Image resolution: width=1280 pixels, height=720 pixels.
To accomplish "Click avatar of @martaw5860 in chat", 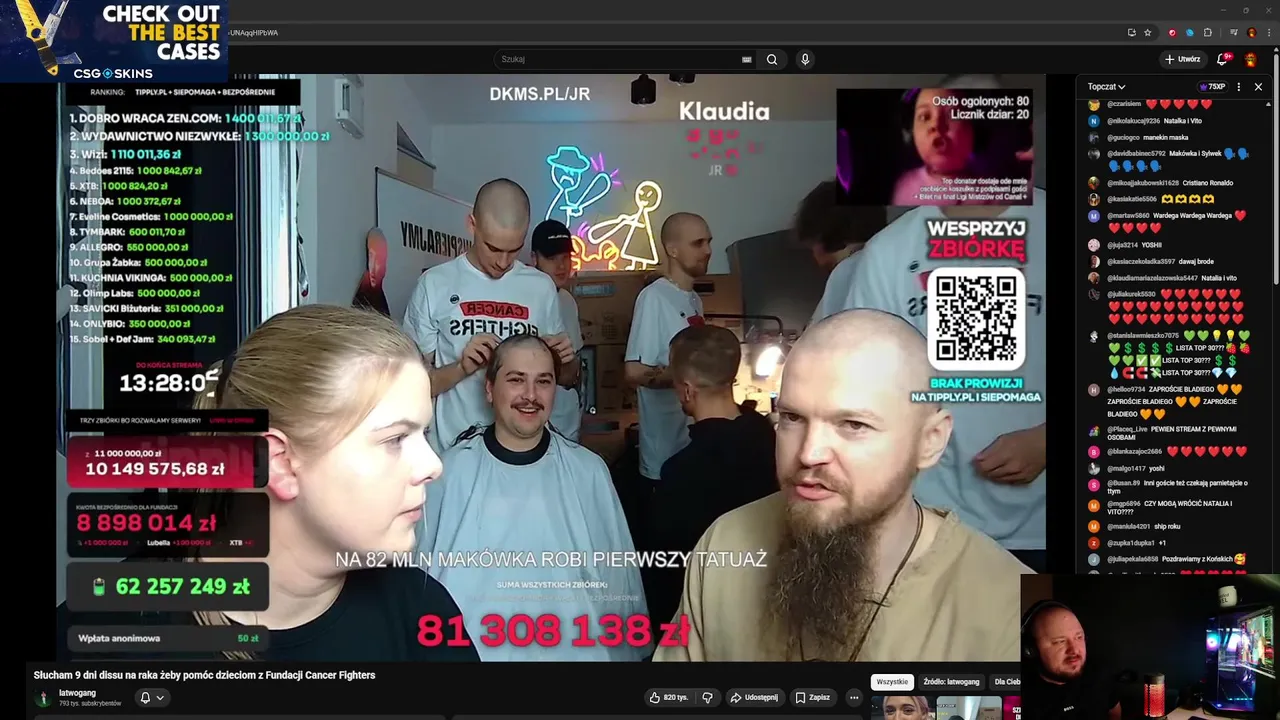I will click(x=1094, y=215).
